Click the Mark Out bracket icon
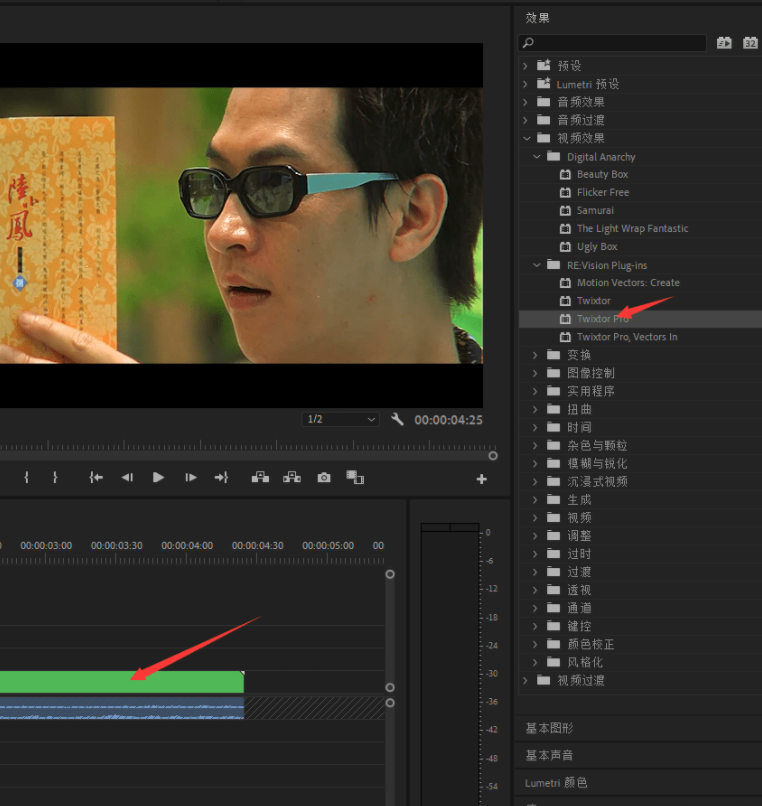Image resolution: width=762 pixels, height=806 pixels. [55, 478]
